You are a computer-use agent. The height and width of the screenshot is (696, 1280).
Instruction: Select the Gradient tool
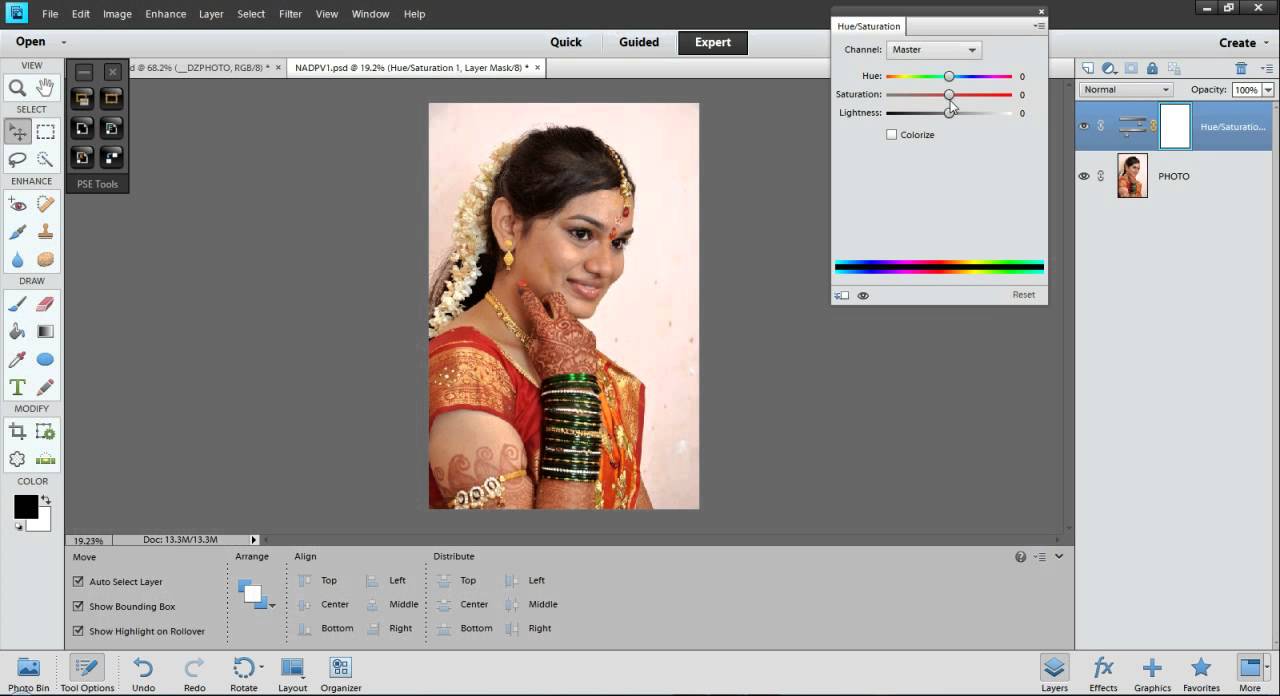coord(45,332)
